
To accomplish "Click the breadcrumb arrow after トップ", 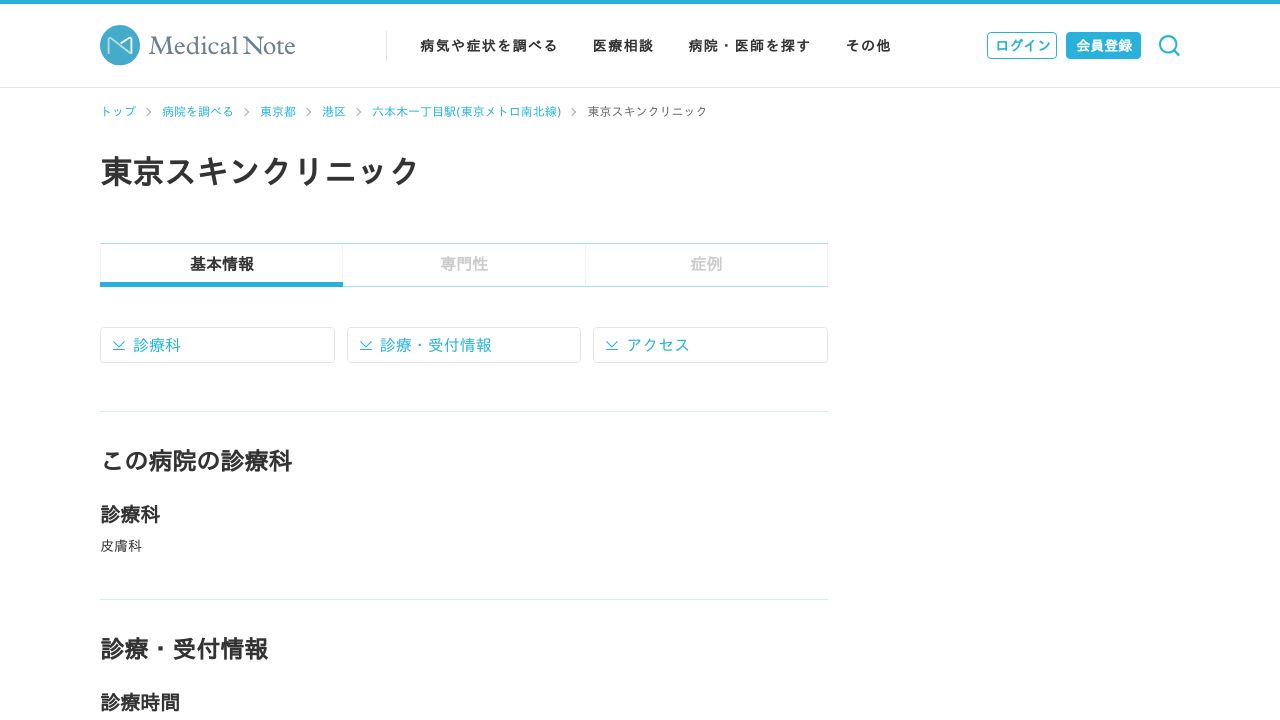I will click(147, 112).
